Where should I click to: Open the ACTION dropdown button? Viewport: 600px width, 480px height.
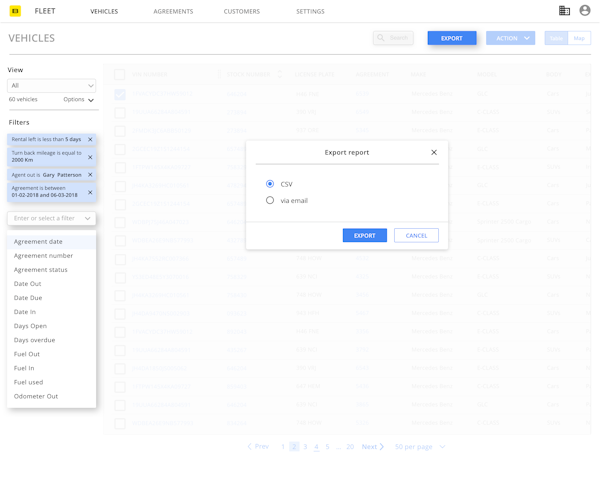click(x=510, y=38)
